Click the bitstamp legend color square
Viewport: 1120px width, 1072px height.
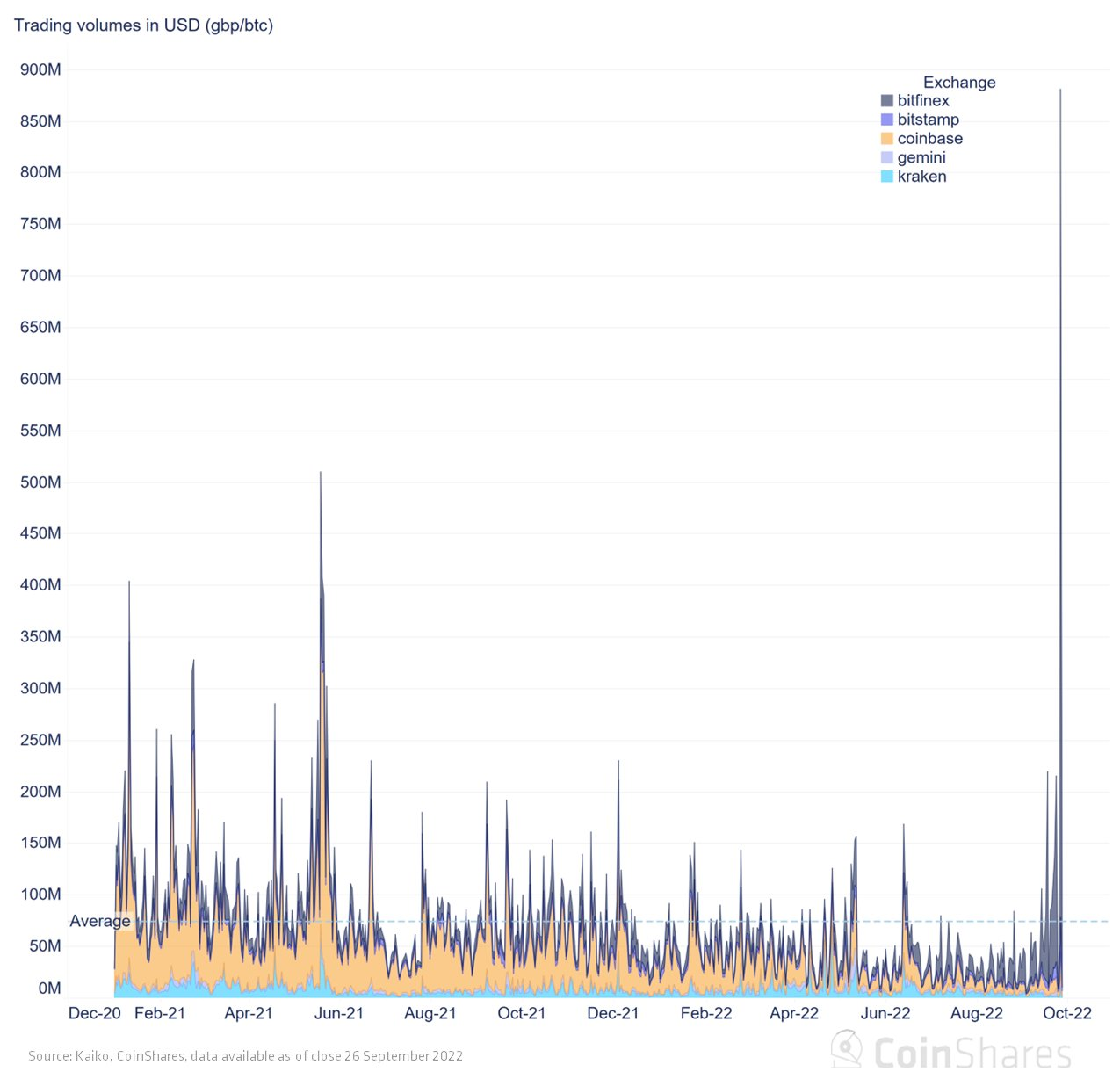pos(887,120)
